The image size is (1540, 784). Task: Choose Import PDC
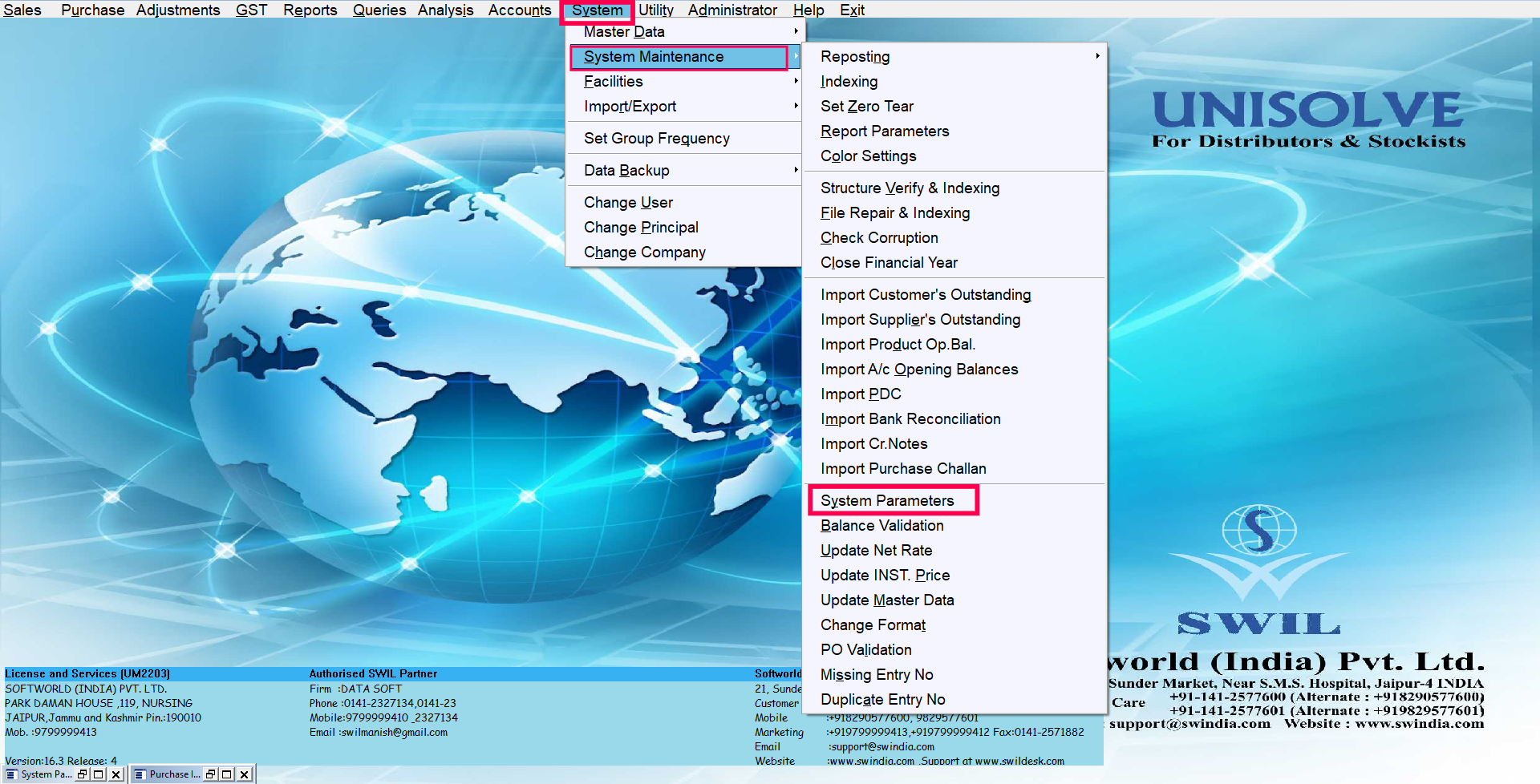tap(954, 394)
